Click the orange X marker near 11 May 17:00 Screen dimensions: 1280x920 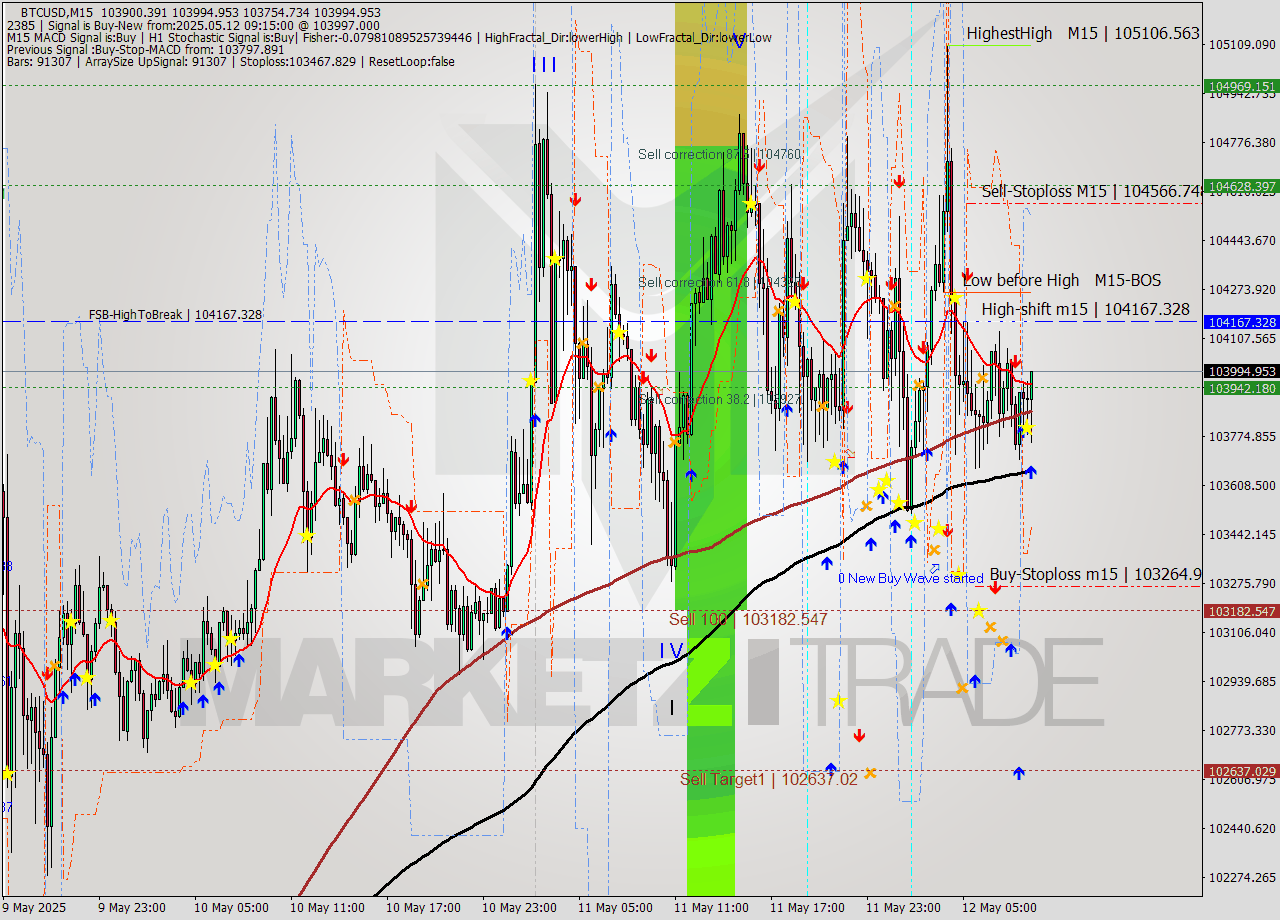point(822,406)
